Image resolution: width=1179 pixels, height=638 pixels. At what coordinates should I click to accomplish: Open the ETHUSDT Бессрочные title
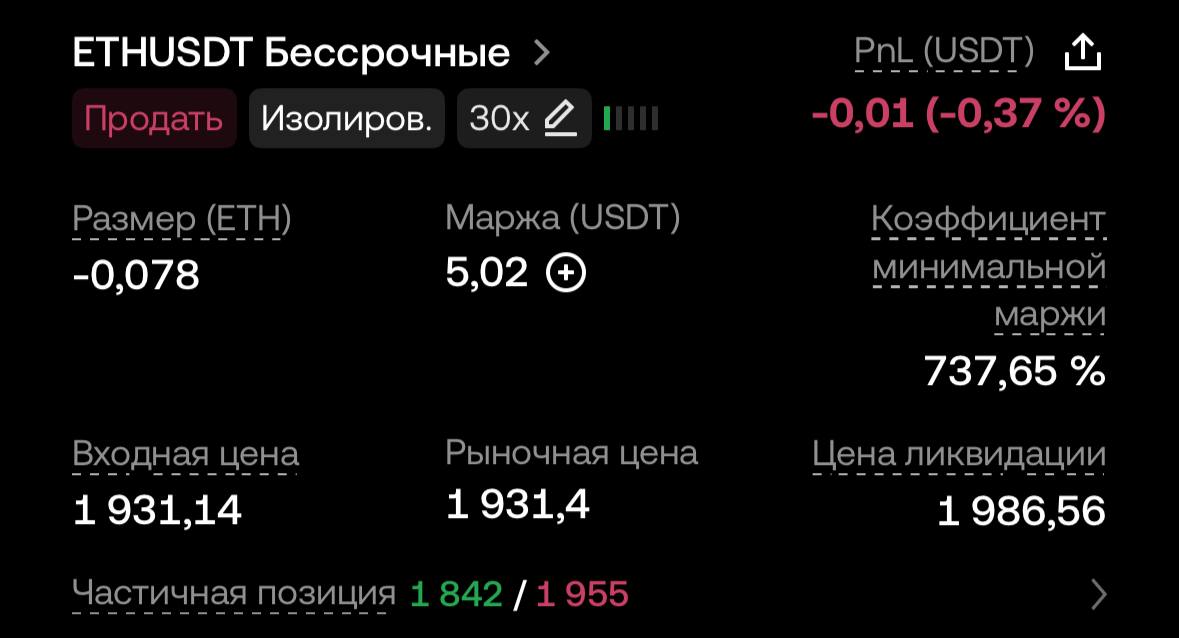[x=291, y=53]
